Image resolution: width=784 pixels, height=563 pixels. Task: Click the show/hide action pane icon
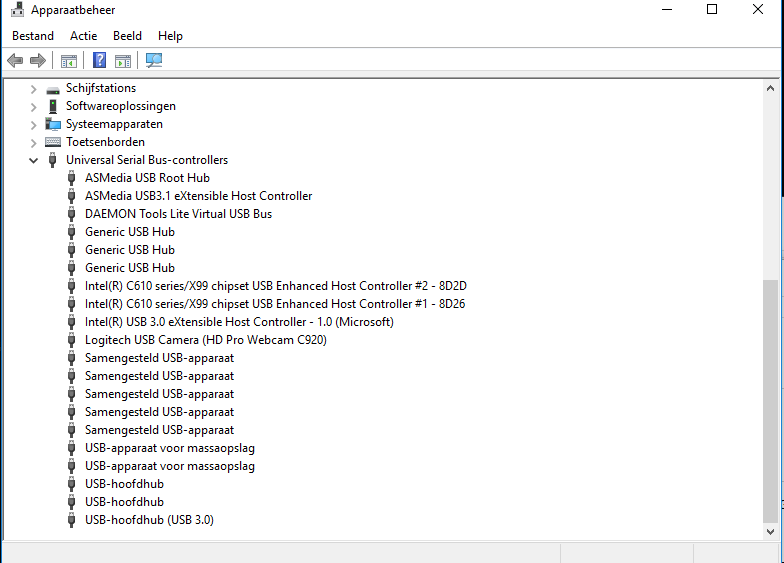coord(123,61)
